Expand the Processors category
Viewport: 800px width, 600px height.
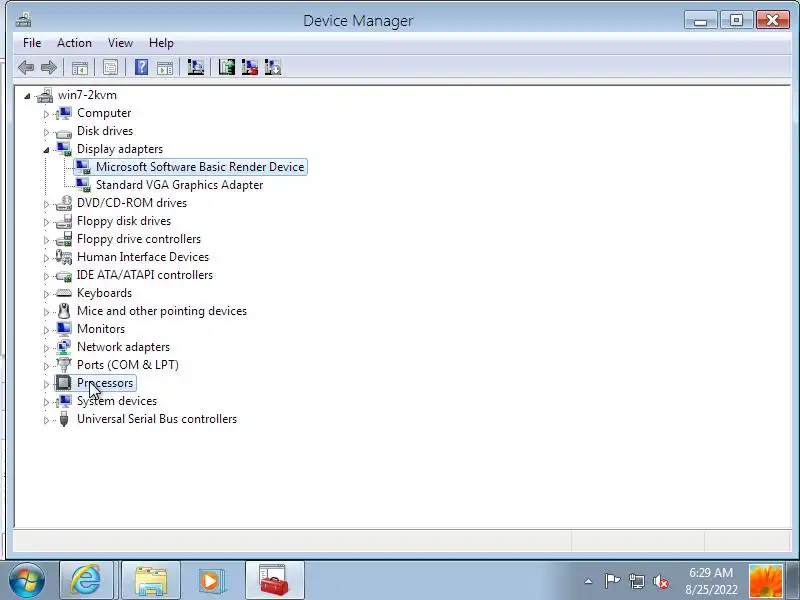(x=46, y=384)
